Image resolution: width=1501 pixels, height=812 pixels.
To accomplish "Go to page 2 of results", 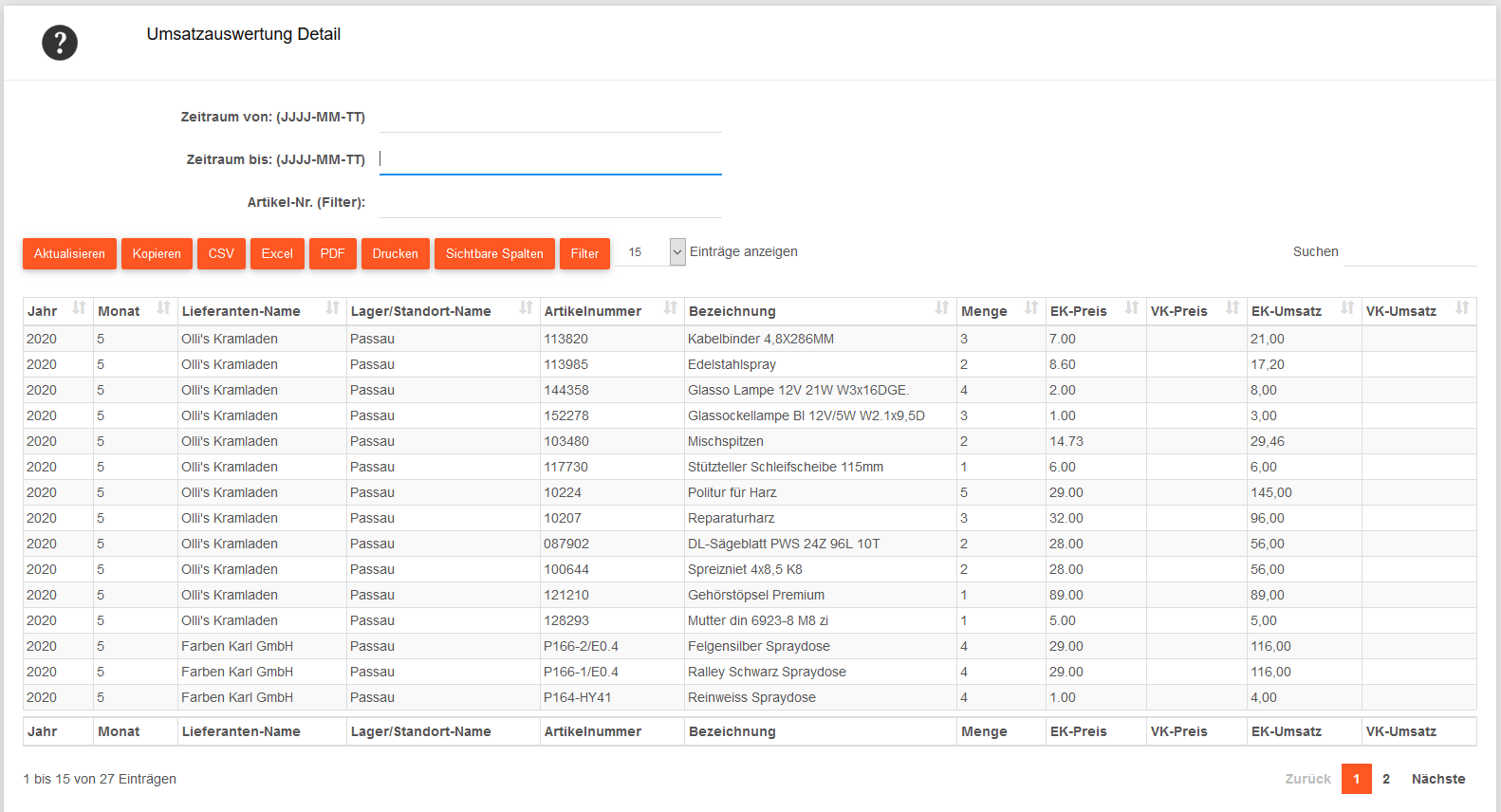I will click(x=1386, y=779).
